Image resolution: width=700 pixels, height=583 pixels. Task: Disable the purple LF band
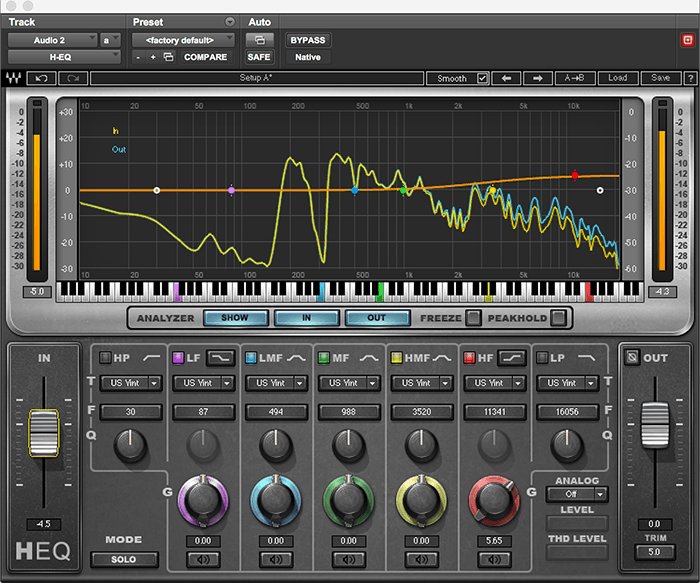point(178,358)
